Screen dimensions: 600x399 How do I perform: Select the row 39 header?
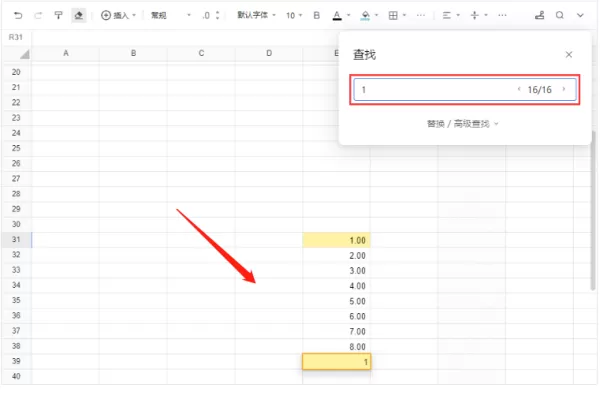[16, 361]
